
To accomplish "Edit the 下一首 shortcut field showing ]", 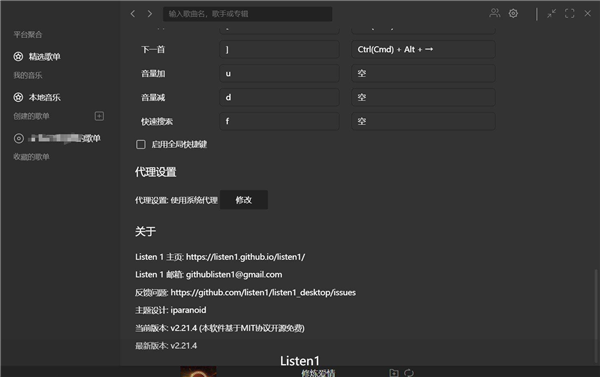I will coord(279,49).
